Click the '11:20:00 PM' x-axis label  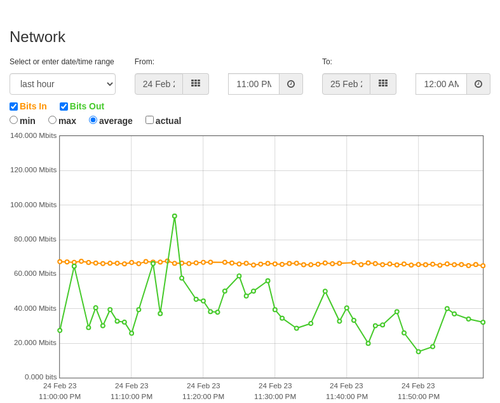[203, 397]
